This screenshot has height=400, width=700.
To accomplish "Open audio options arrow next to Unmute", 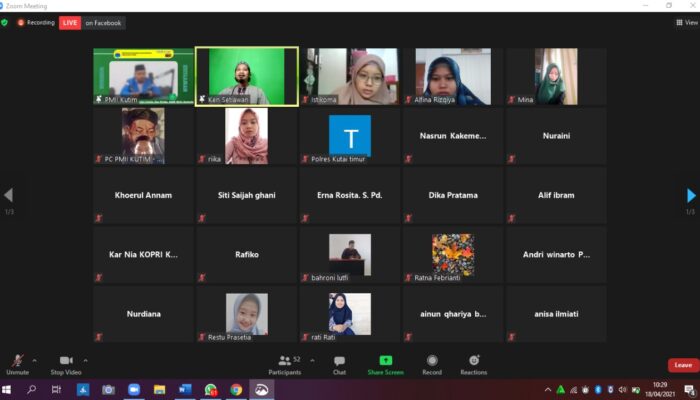I will 34,360.
